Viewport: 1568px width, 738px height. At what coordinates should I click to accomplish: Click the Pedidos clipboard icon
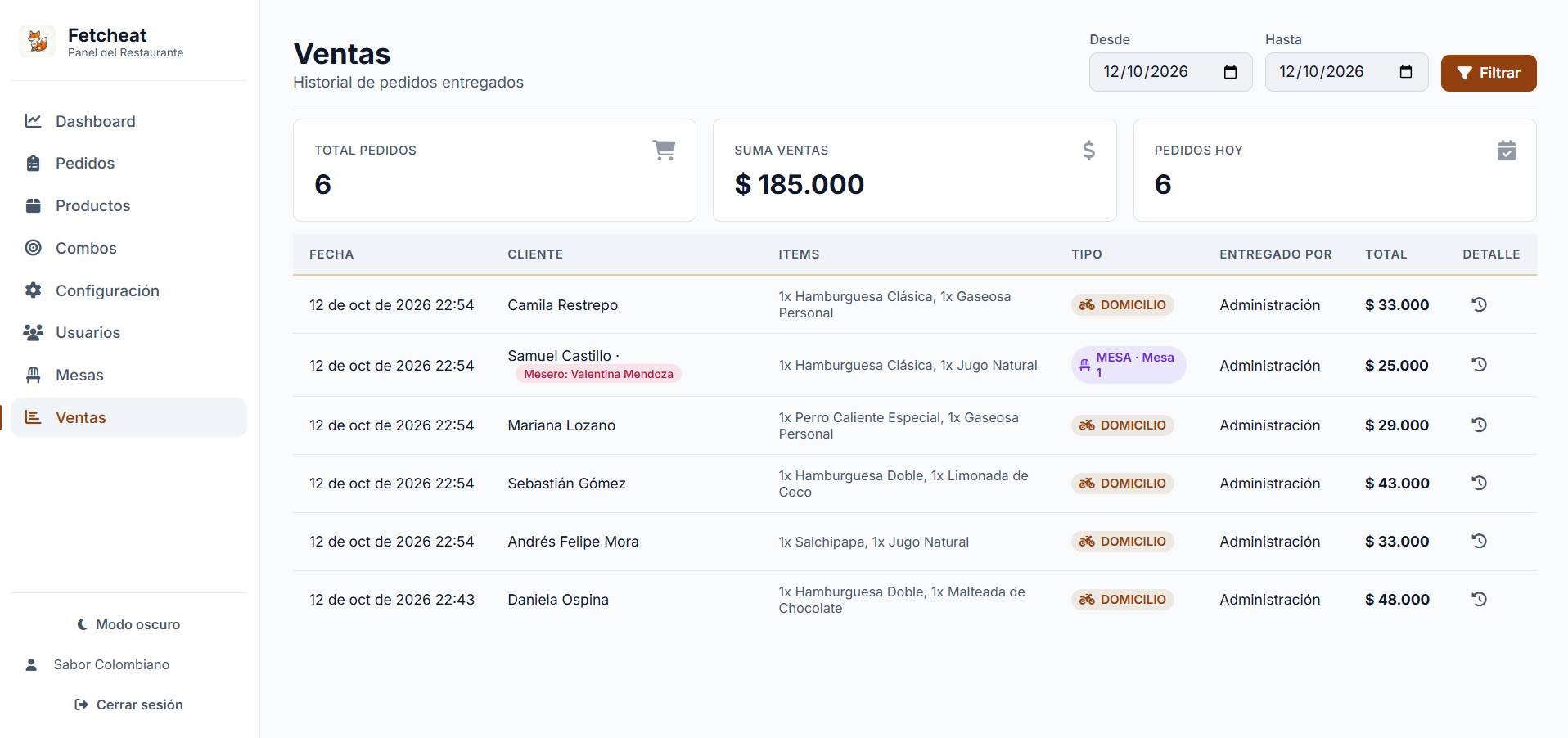pos(33,163)
